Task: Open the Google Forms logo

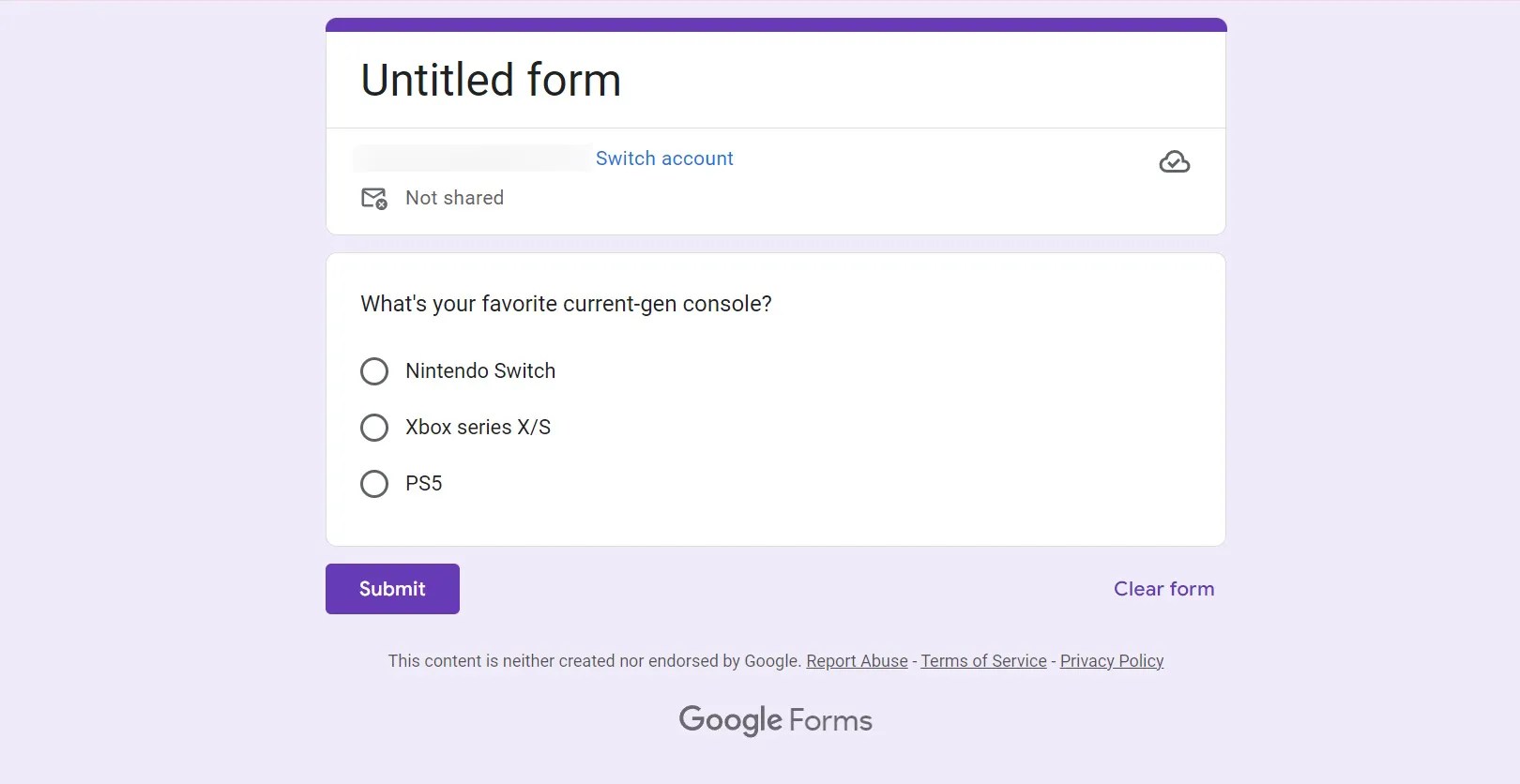Action: [775, 720]
